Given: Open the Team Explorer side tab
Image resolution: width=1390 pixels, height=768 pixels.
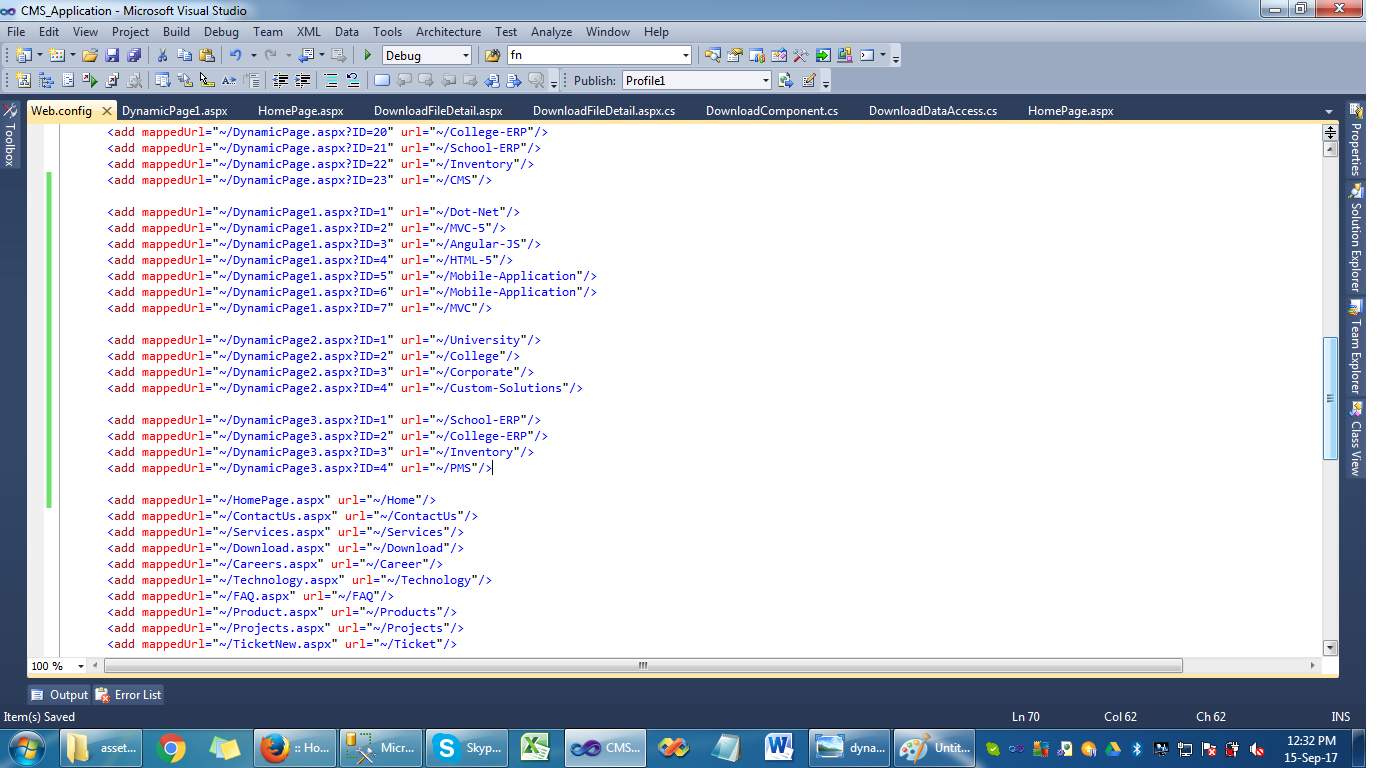Looking at the screenshot, I should tap(1356, 347).
